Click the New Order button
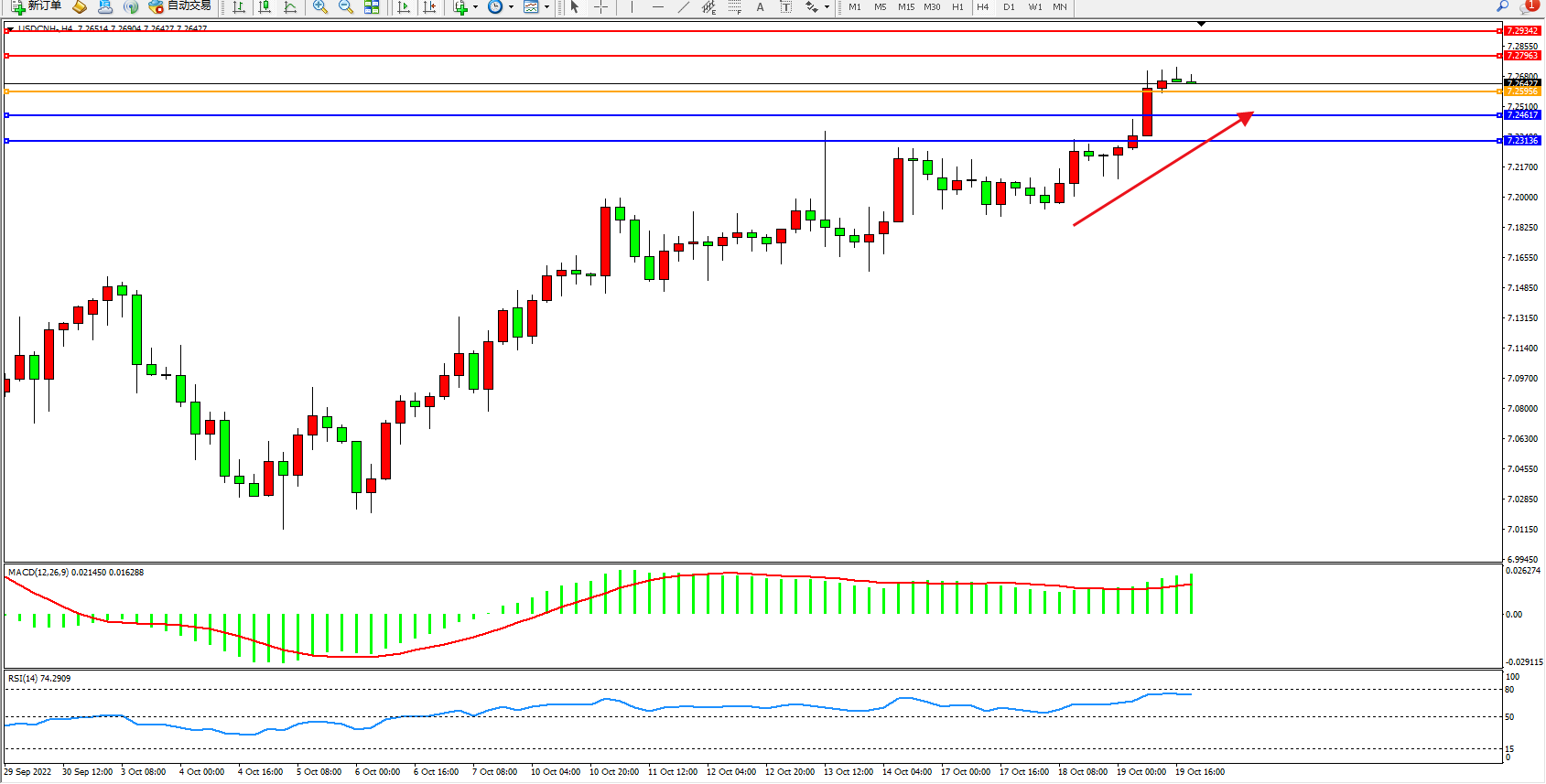 (37, 6)
